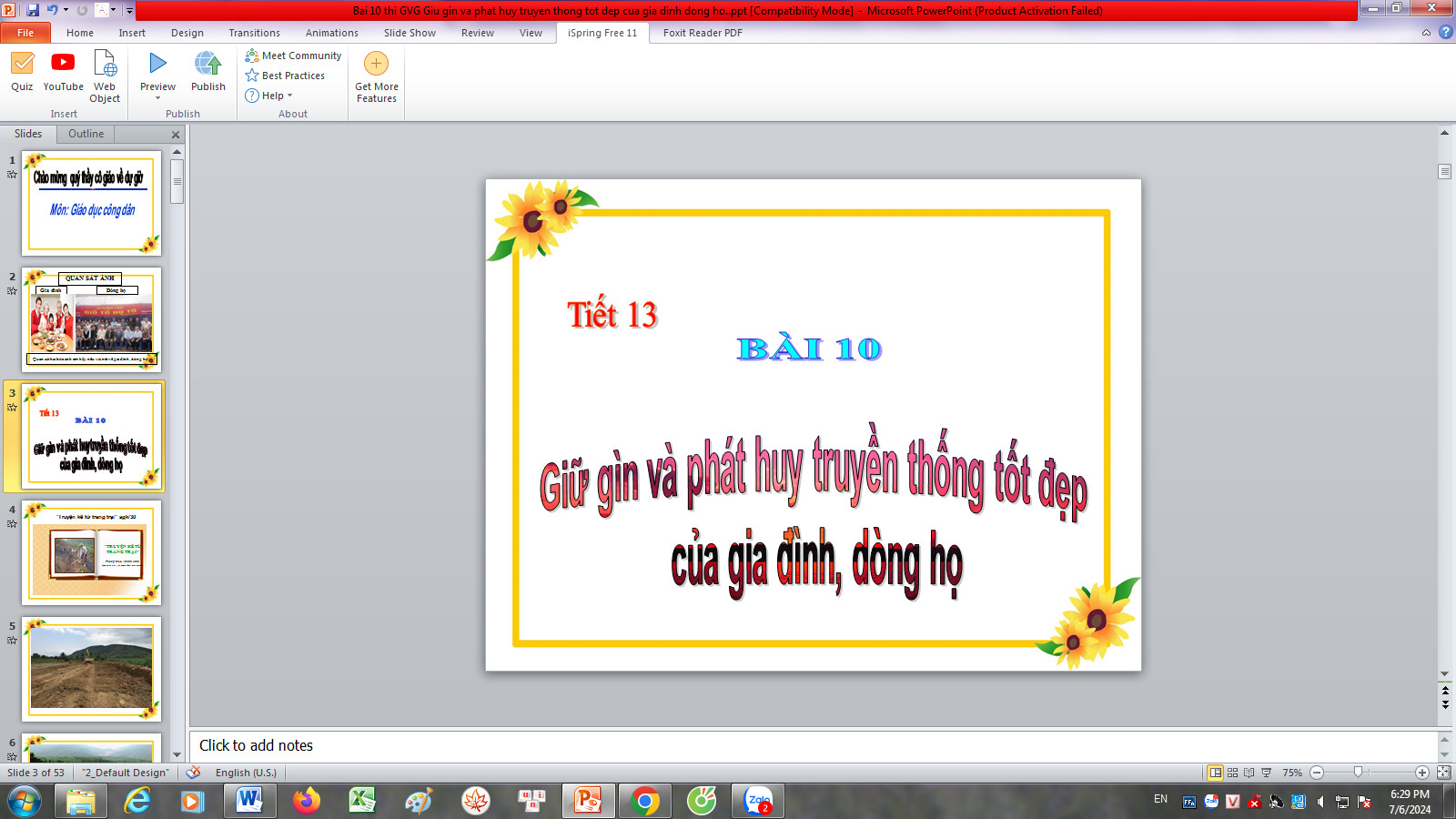Undo the last action
The height and width of the screenshot is (819, 1456).
click(x=52, y=10)
